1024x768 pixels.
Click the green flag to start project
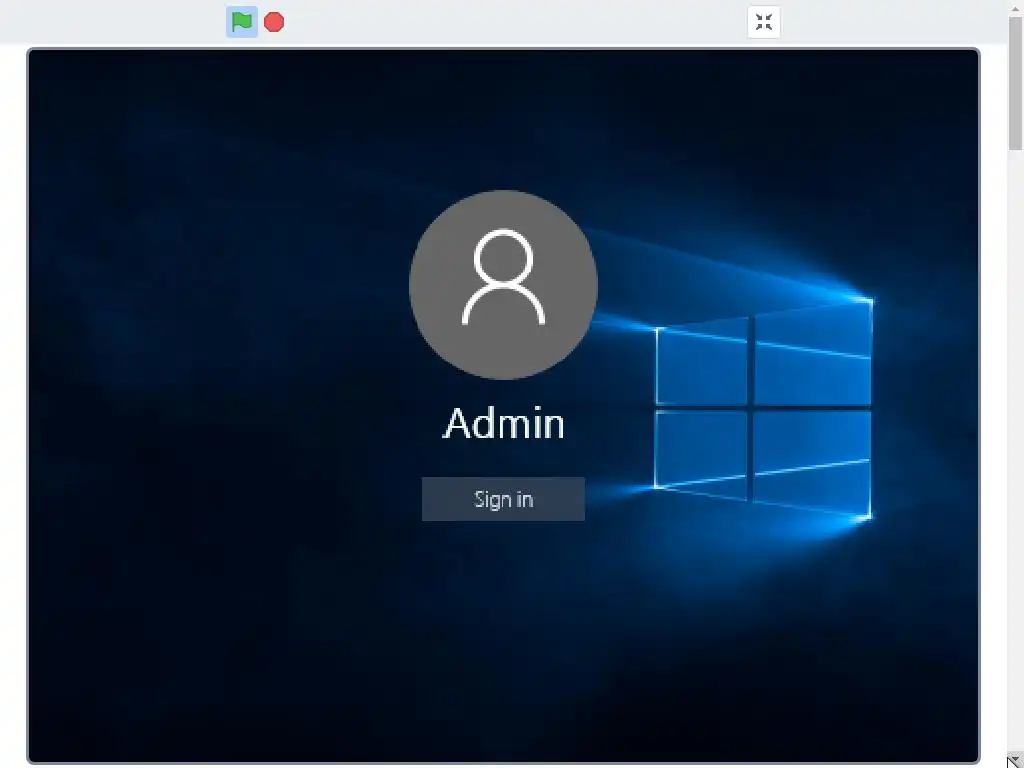242,22
